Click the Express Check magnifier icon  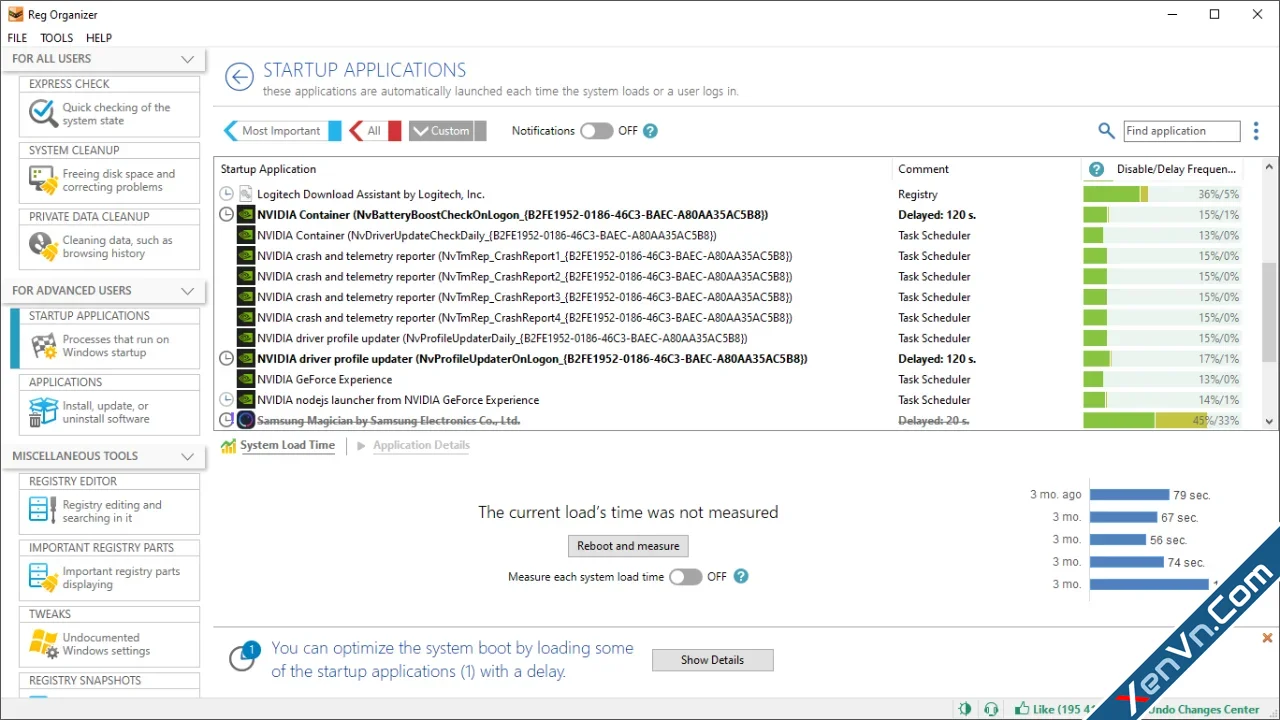(43, 113)
